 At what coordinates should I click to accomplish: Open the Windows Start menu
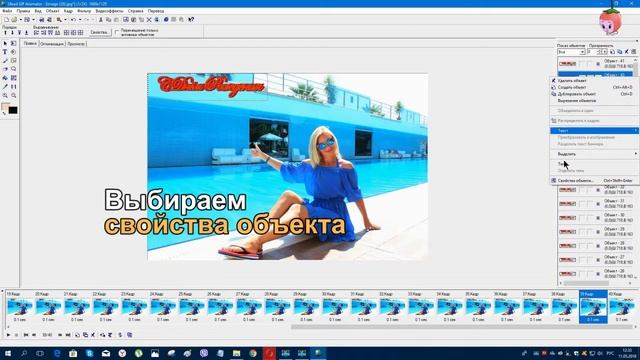(8, 353)
